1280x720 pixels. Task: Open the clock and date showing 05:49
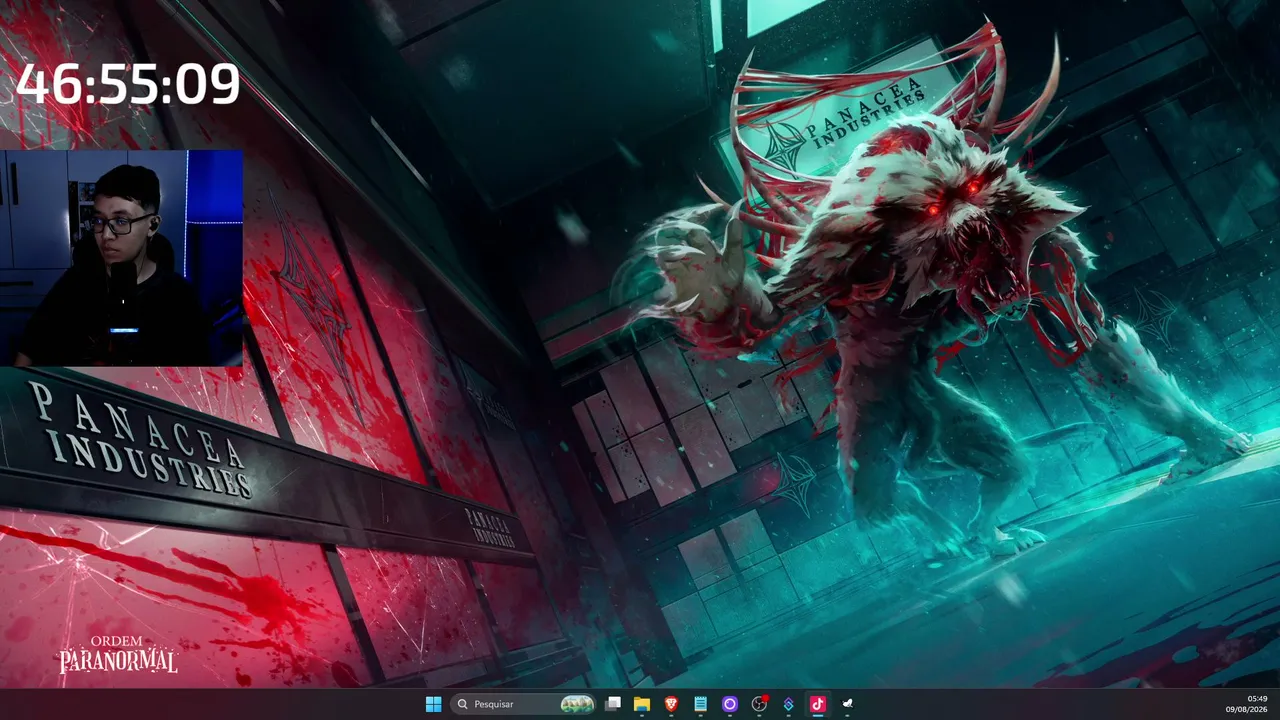click(x=1247, y=704)
